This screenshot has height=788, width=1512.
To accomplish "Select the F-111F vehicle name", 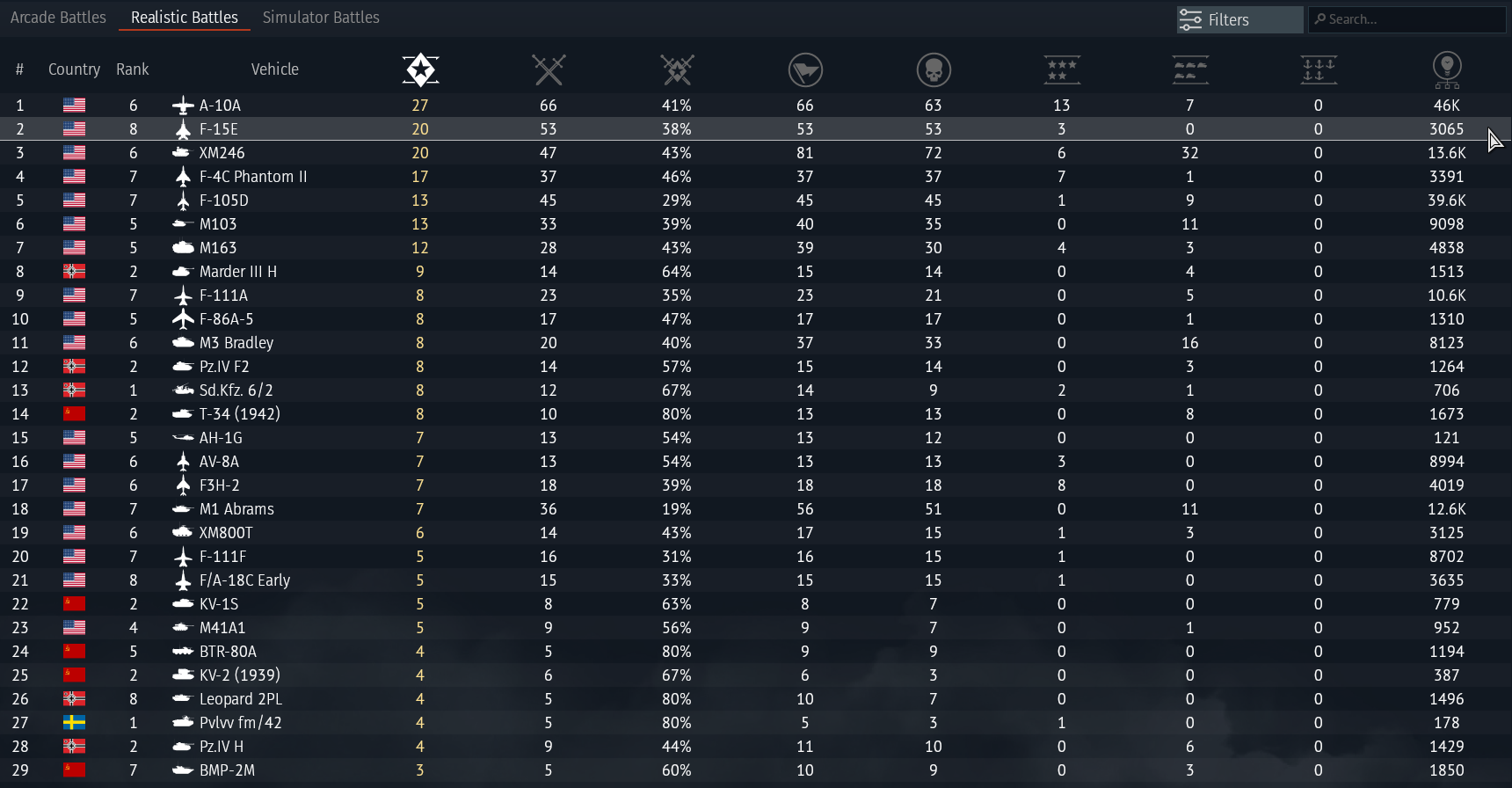I will coord(222,556).
